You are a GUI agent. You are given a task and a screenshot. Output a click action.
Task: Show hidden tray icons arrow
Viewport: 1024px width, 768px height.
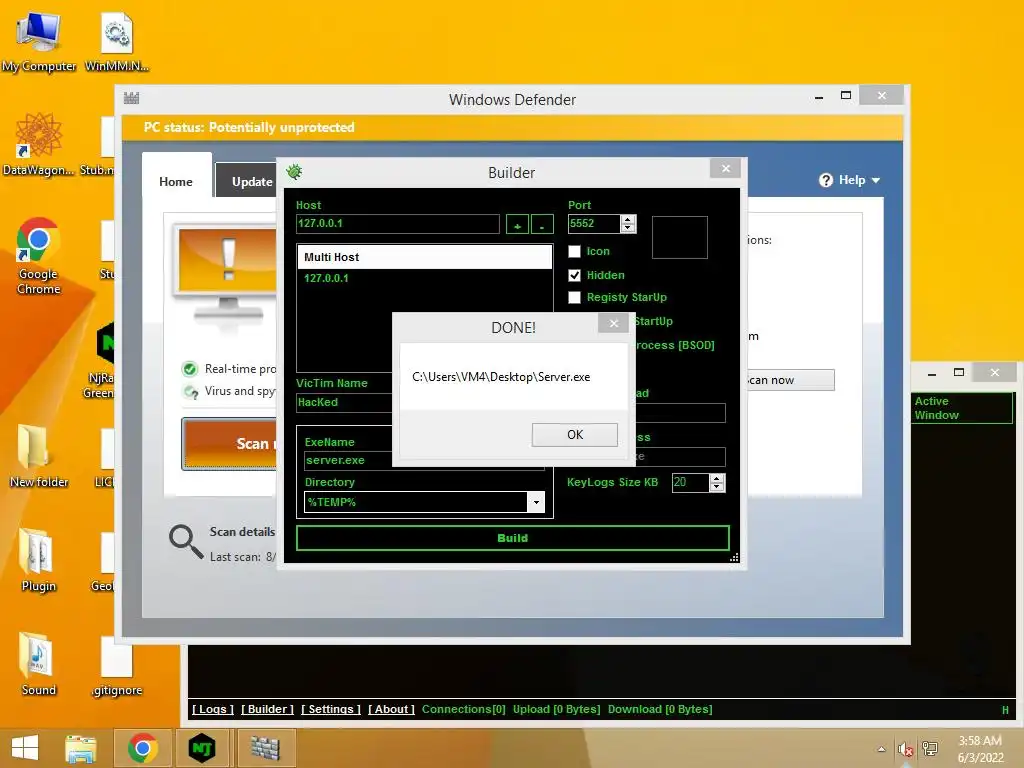point(882,749)
